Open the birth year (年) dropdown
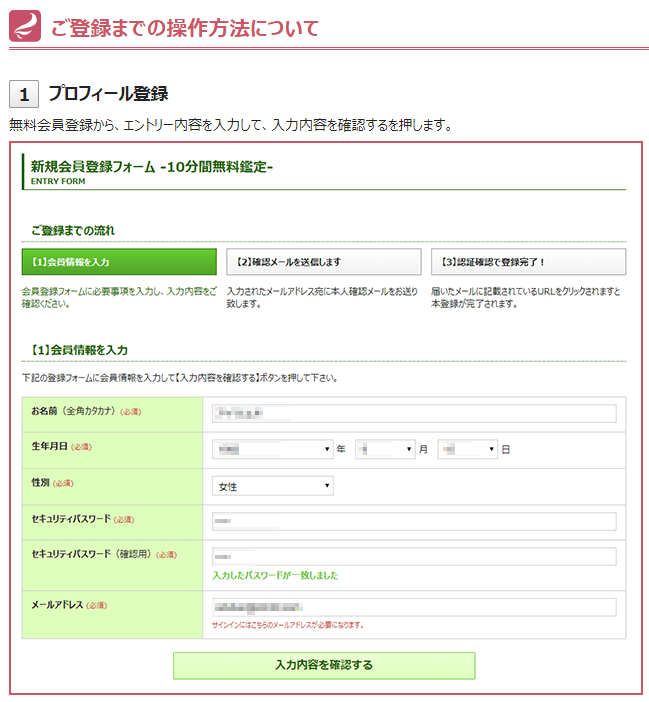649x702 pixels. pyautogui.click(x=272, y=450)
